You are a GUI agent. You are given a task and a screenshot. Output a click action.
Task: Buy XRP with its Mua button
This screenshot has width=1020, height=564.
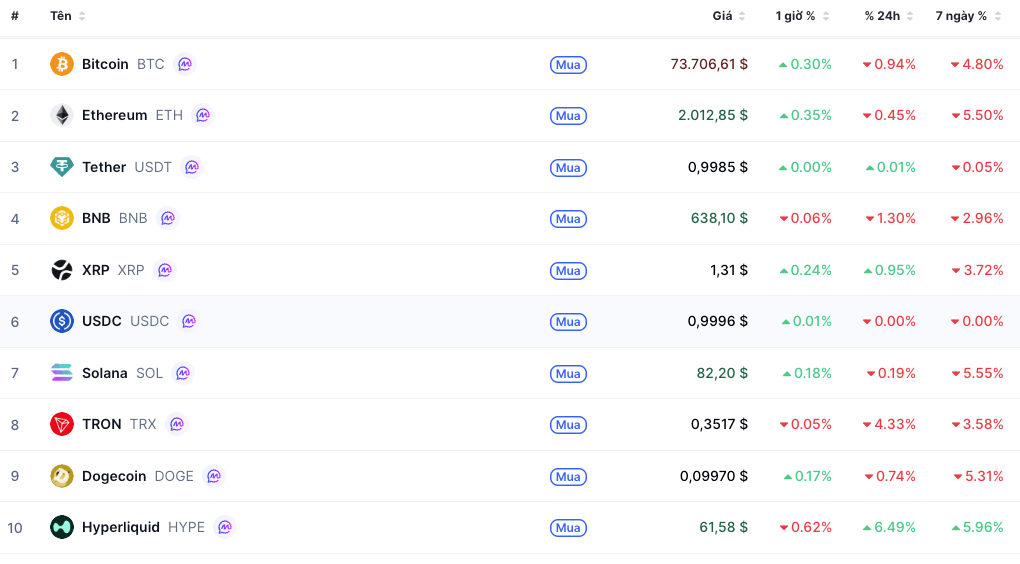[569, 271]
